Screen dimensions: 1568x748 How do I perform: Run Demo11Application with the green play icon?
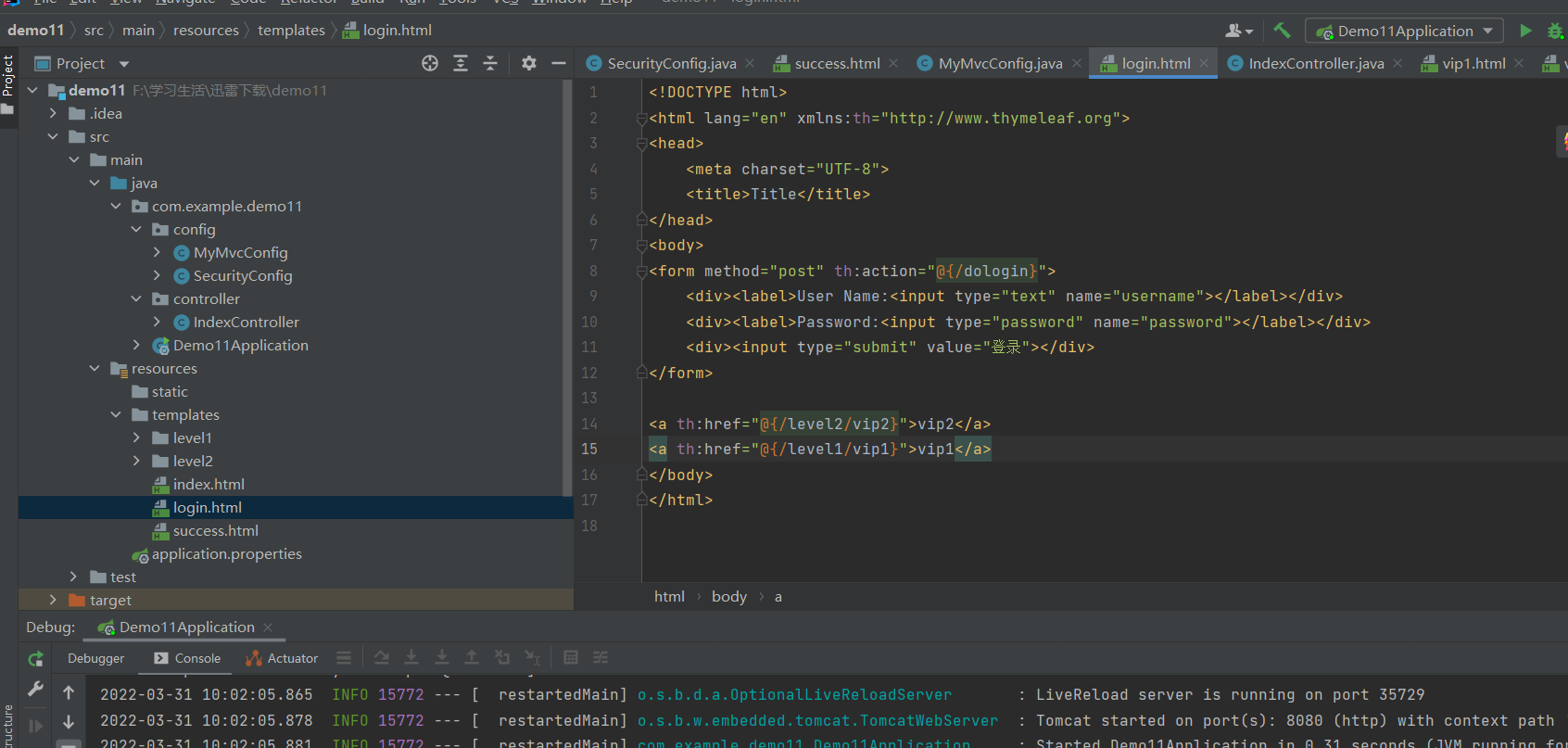tap(1525, 31)
